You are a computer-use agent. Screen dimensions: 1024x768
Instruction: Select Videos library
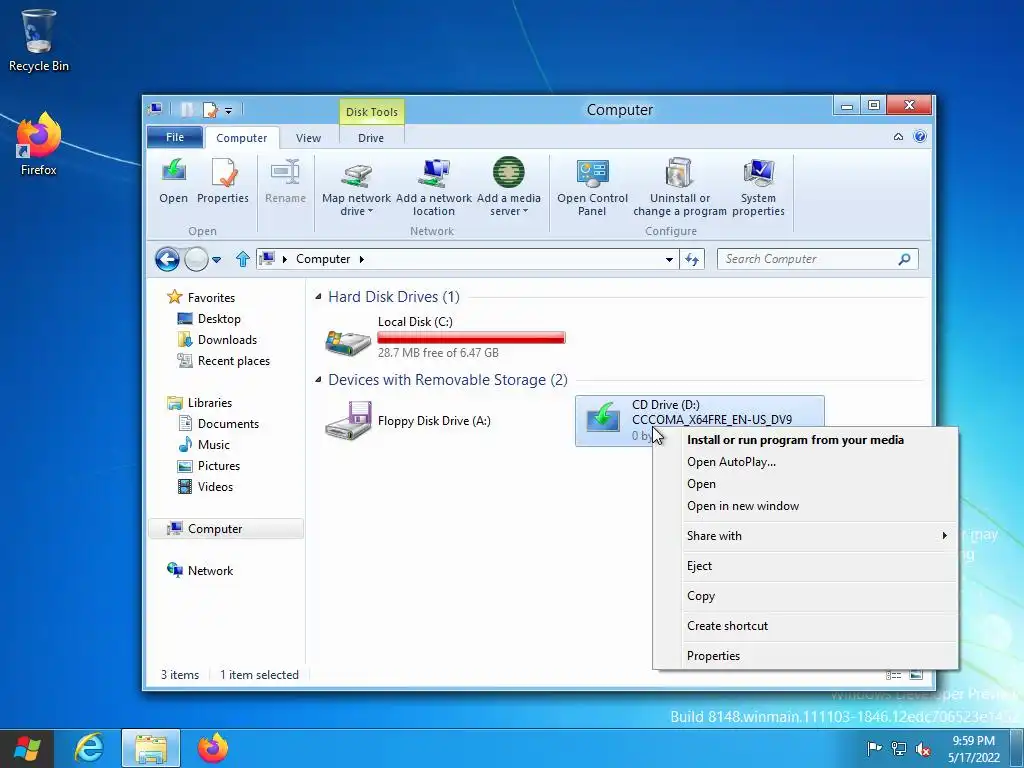tap(205, 487)
